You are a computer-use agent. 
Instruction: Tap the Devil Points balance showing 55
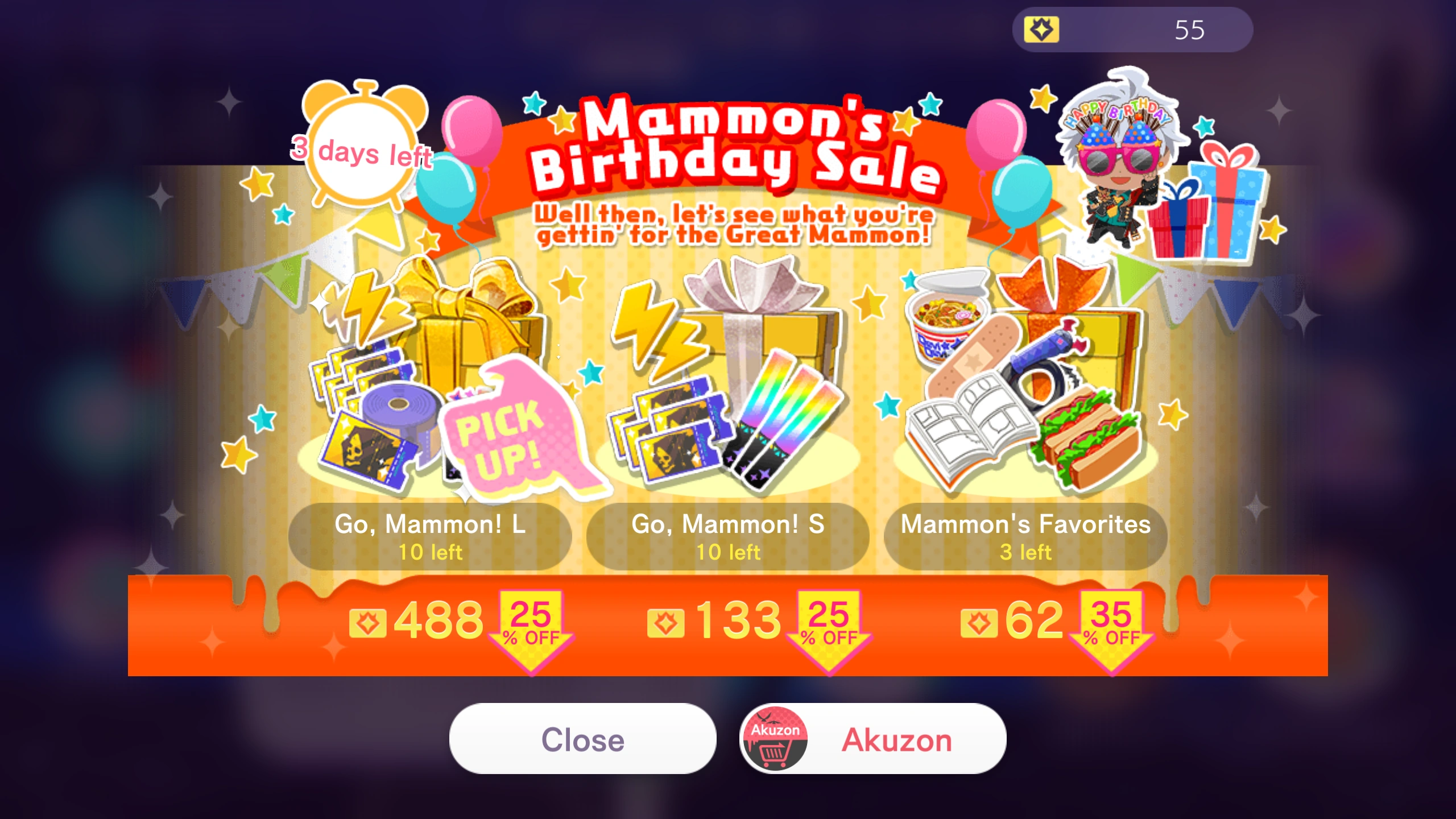tap(1189, 30)
